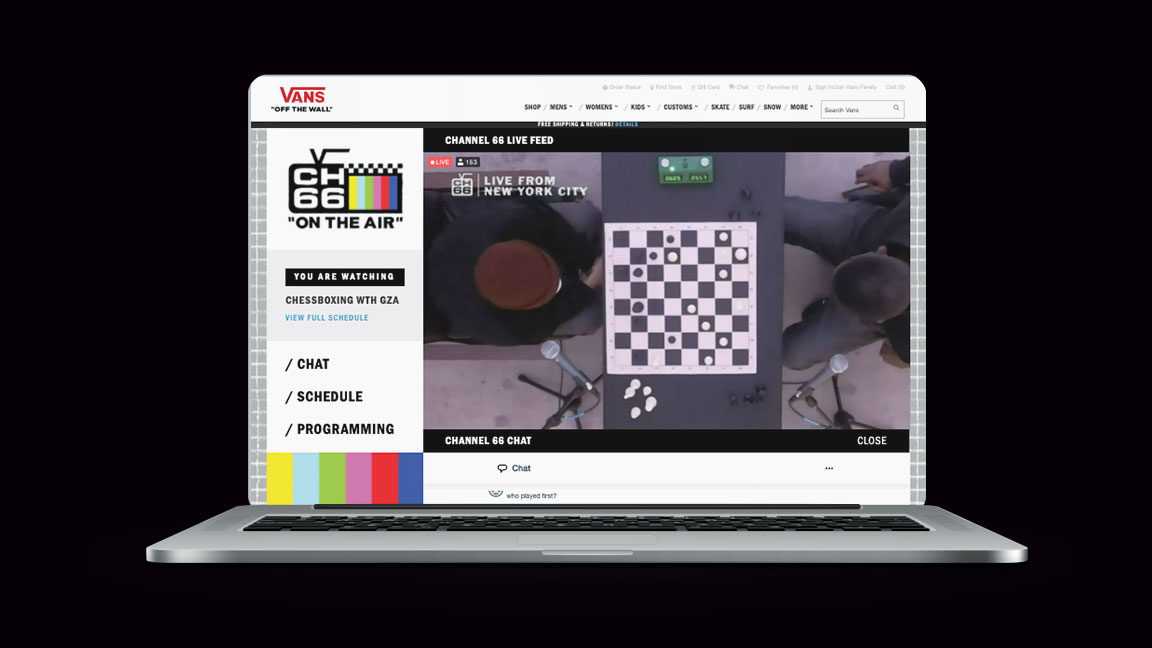Click the Gift Card icon

point(693,87)
